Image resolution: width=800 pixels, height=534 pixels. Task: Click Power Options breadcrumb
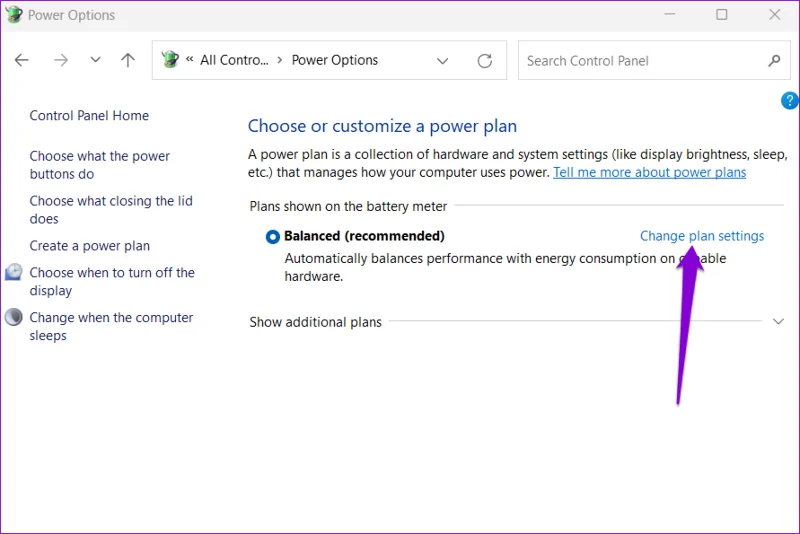tap(335, 60)
